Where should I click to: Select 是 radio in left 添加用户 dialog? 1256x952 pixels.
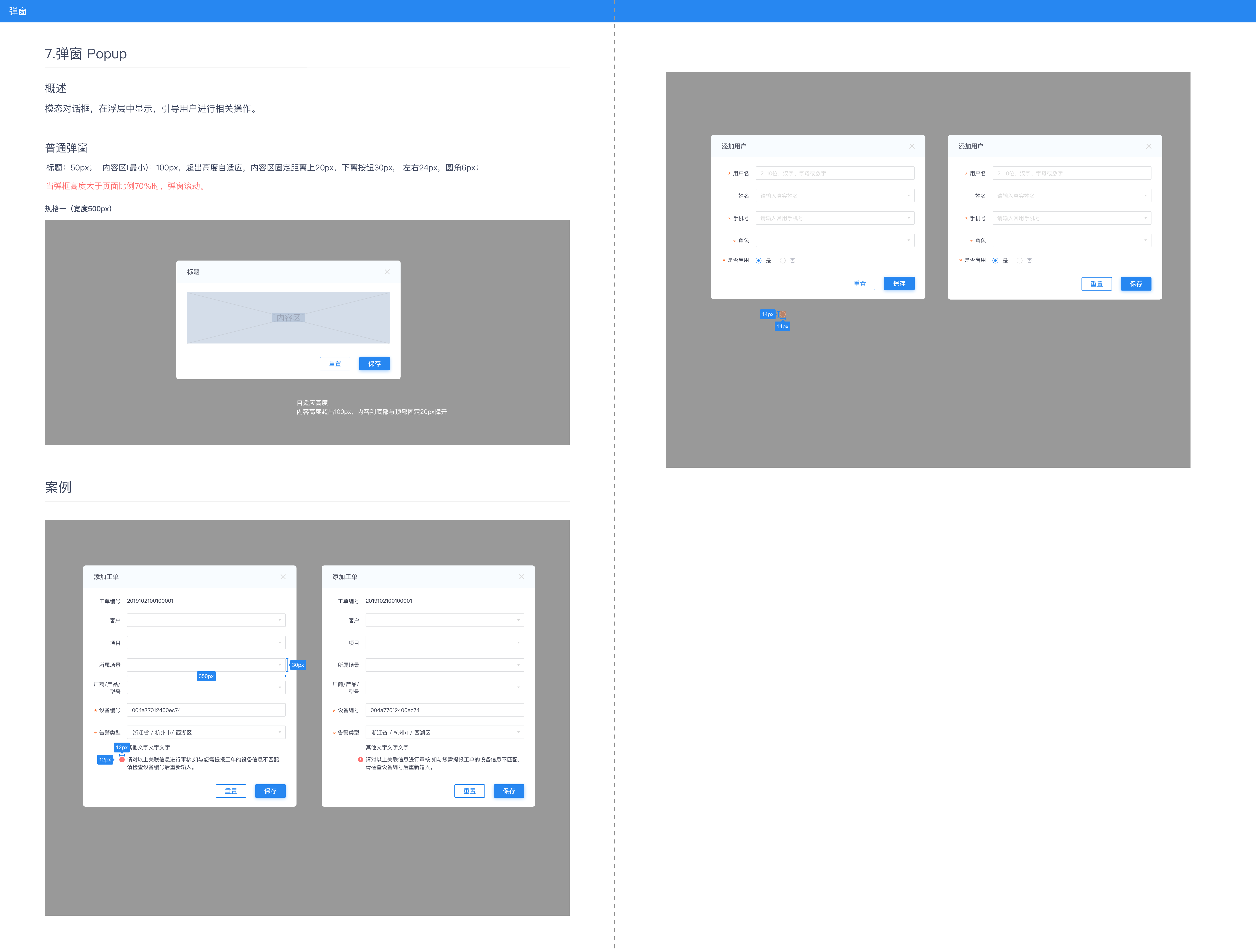tap(759, 261)
